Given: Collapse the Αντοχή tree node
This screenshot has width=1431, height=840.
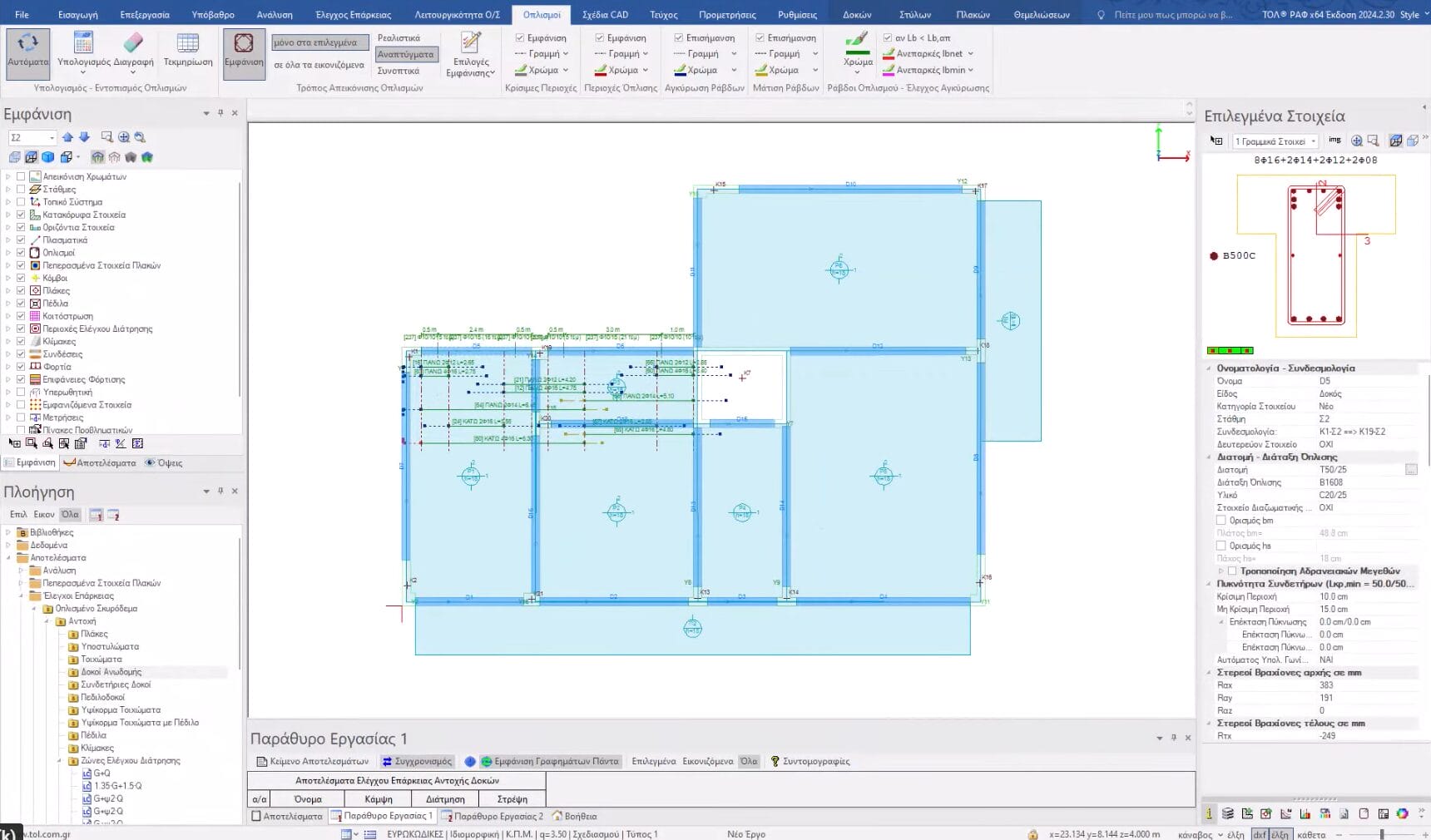Looking at the screenshot, I should 47,621.
